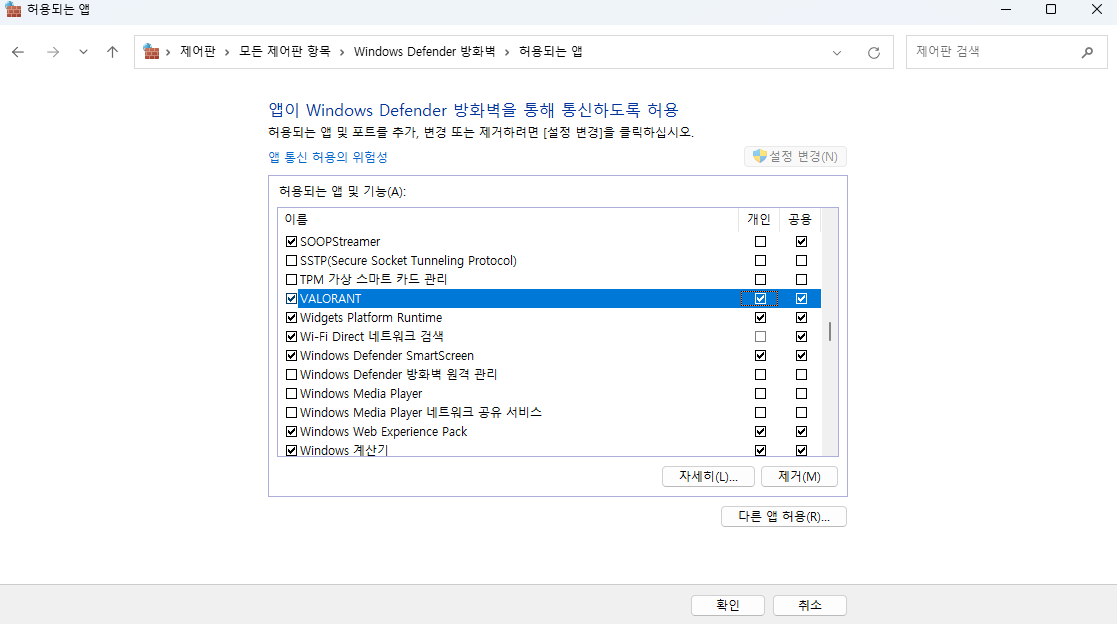Open the address bar history dropdown
1117x624 pixels.
click(837, 53)
